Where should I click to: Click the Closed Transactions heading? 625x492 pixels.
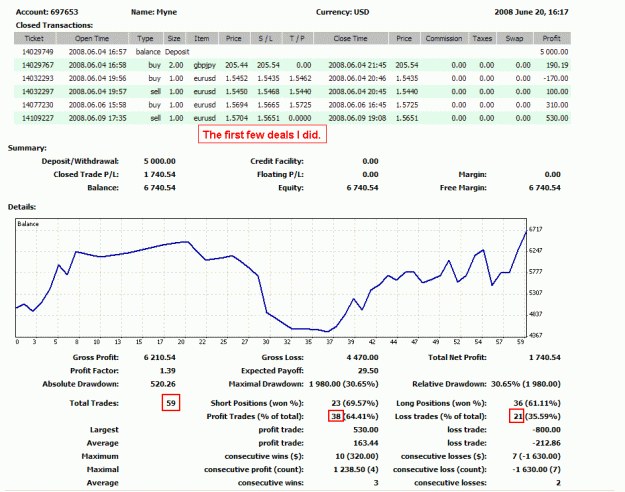click(54, 25)
